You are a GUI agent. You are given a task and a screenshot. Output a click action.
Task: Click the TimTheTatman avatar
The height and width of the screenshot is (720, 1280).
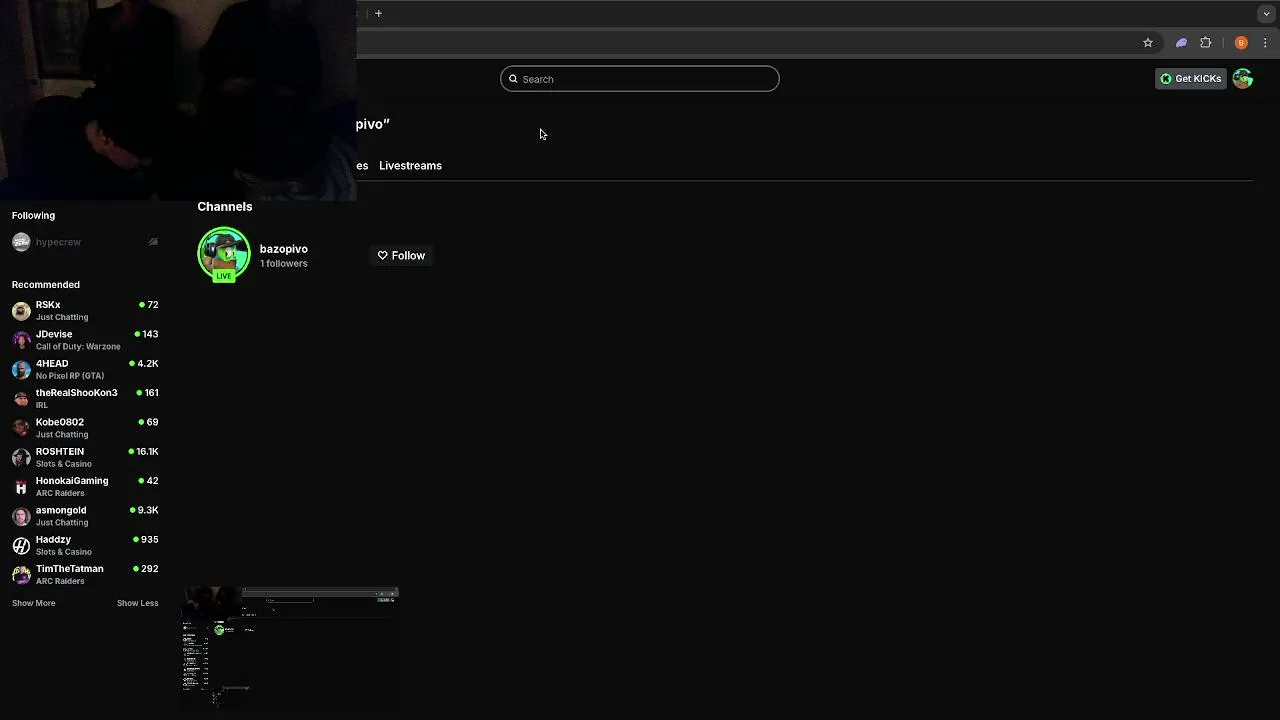21,574
